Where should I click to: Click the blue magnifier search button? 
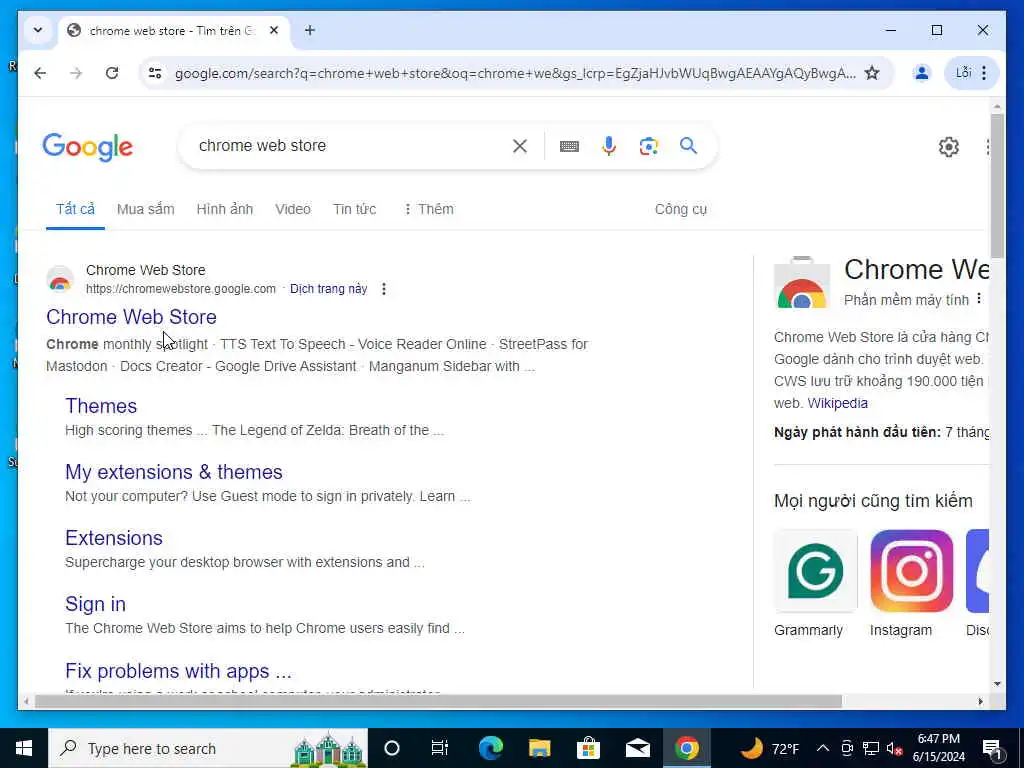click(688, 145)
